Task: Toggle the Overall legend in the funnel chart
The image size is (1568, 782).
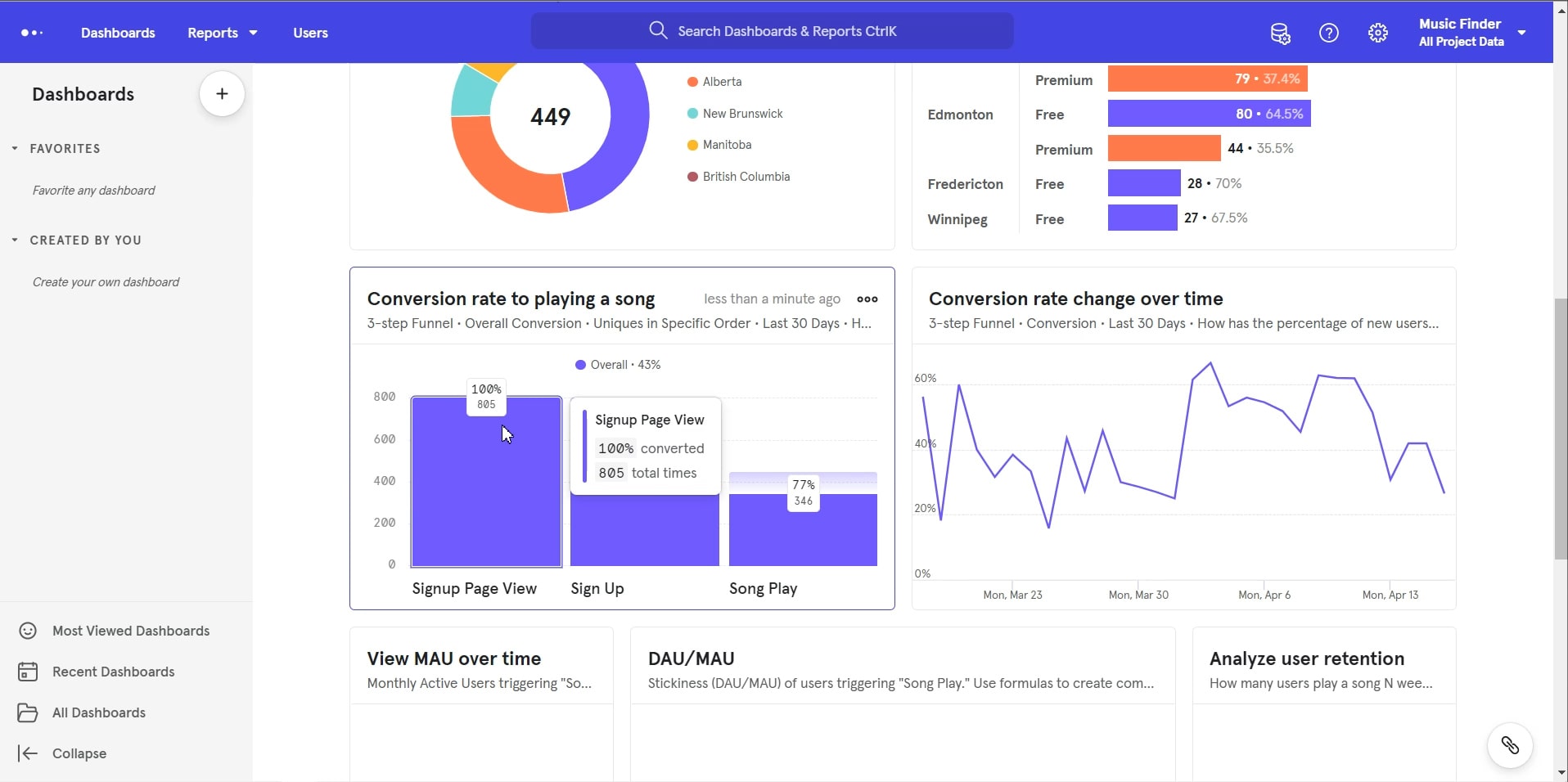Action: (x=617, y=365)
